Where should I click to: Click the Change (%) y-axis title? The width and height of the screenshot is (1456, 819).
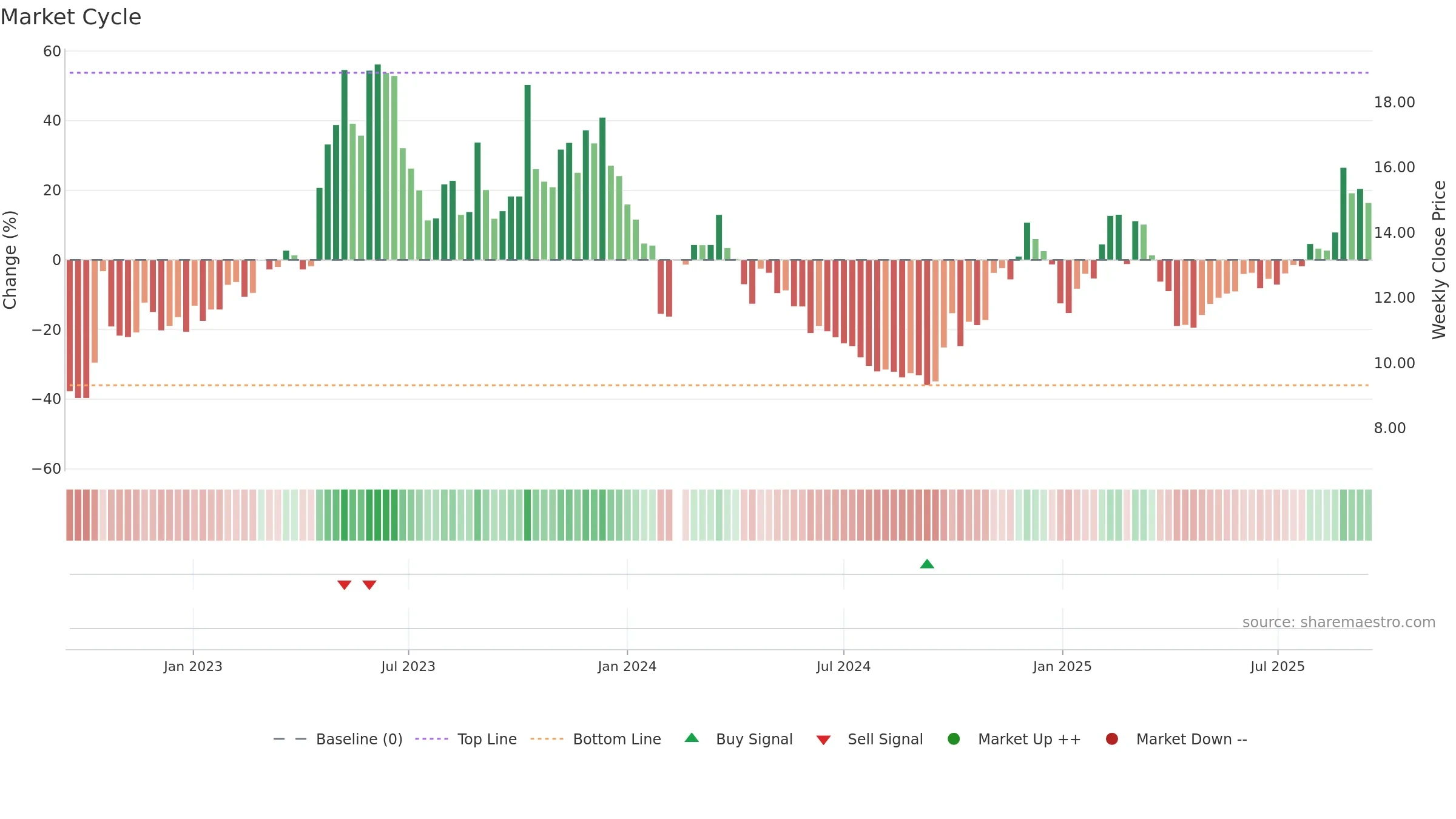10,260
